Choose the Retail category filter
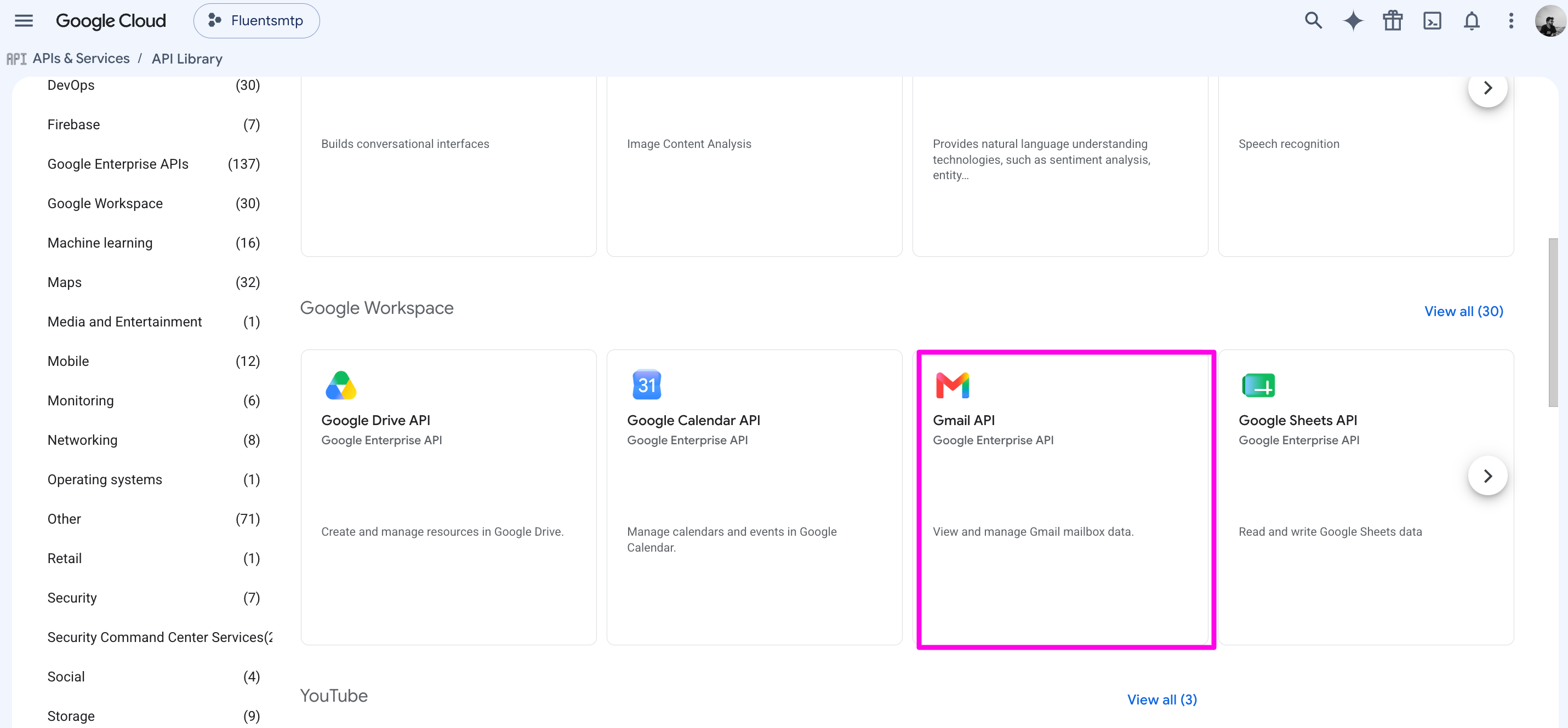Viewport: 1568px width, 728px height. click(x=153, y=558)
